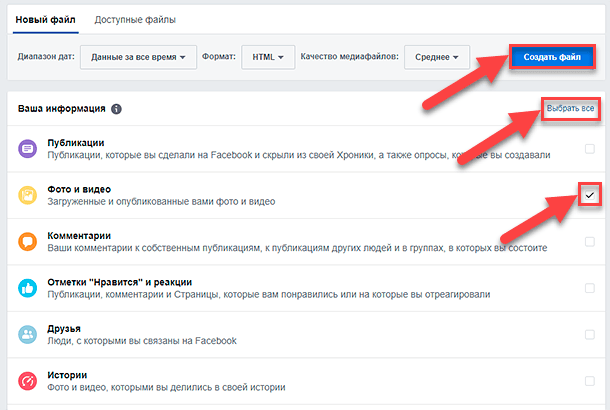Open the Данные за все время dropdown
This screenshot has width=610, height=410.
point(138,57)
